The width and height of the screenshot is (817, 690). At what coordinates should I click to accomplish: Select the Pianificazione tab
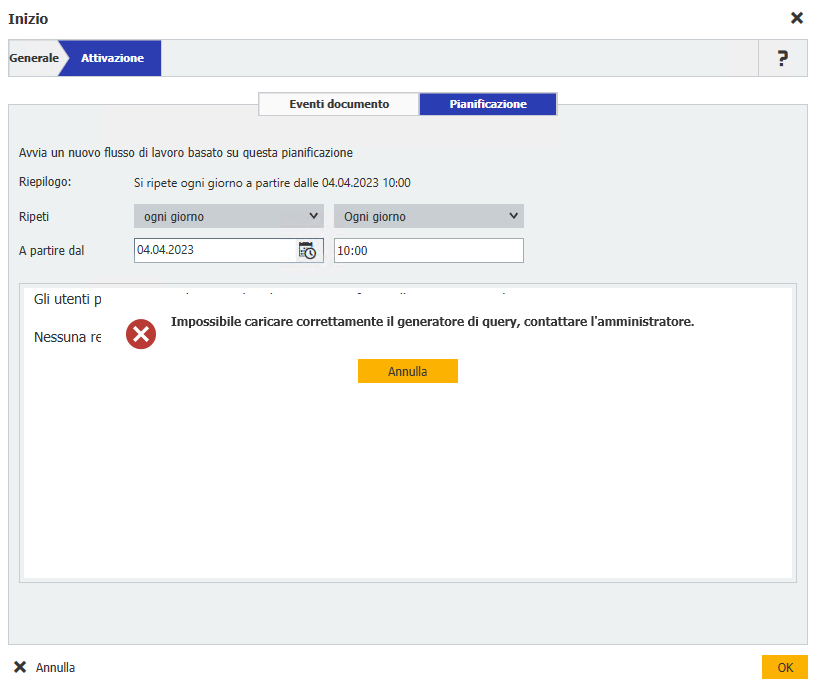click(x=488, y=104)
